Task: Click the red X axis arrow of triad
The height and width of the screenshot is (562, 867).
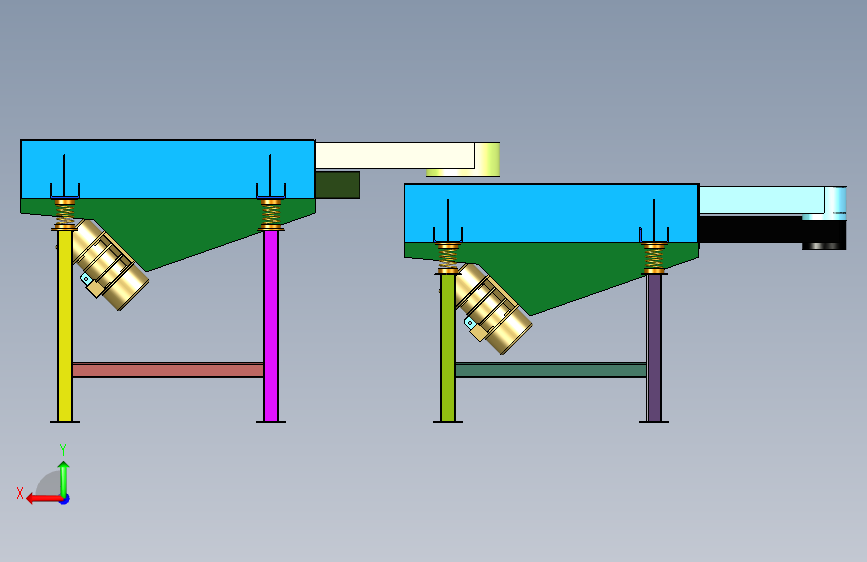Action: pyautogui.click(x=44, y=499)
